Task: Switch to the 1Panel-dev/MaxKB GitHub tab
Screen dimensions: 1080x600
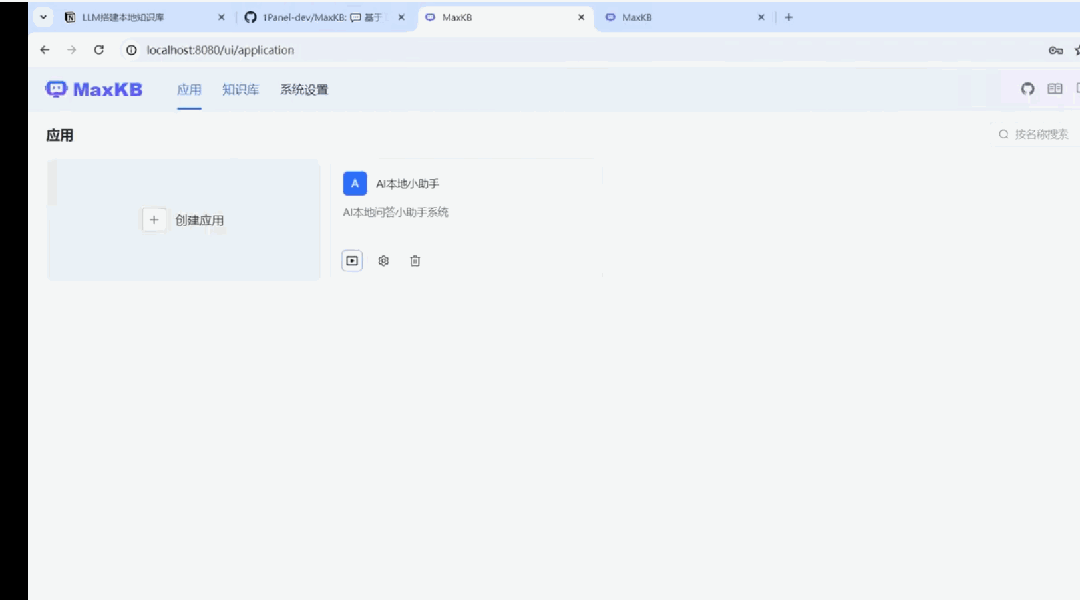Action: (x=324, y=17)
